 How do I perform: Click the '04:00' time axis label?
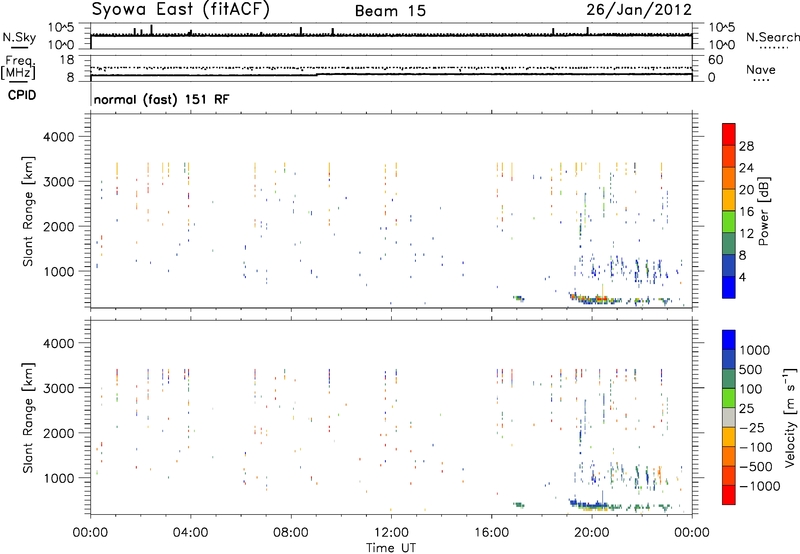(190, 533)
